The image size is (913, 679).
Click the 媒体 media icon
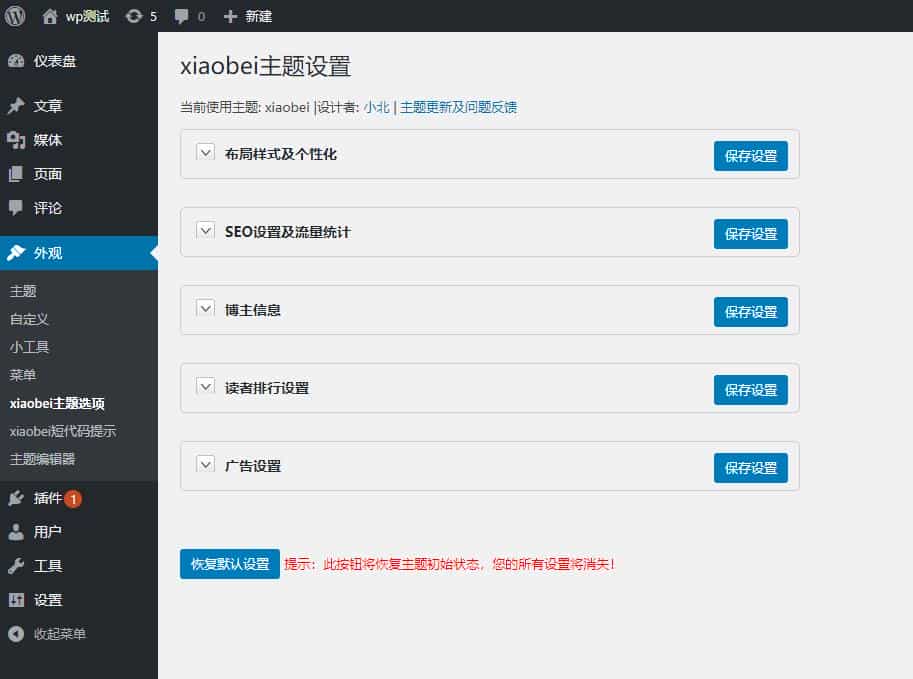pyautogui.click(x=16, y=140)
